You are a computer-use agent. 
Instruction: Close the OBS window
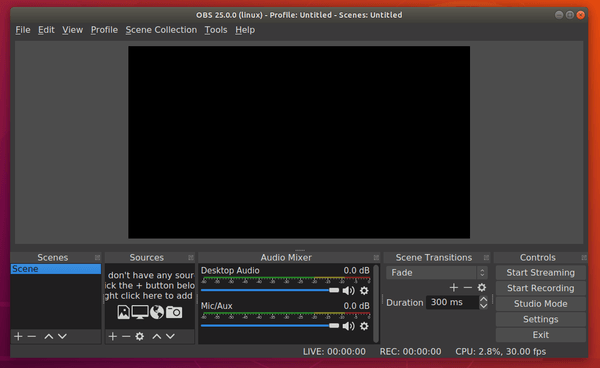point(581,15)
